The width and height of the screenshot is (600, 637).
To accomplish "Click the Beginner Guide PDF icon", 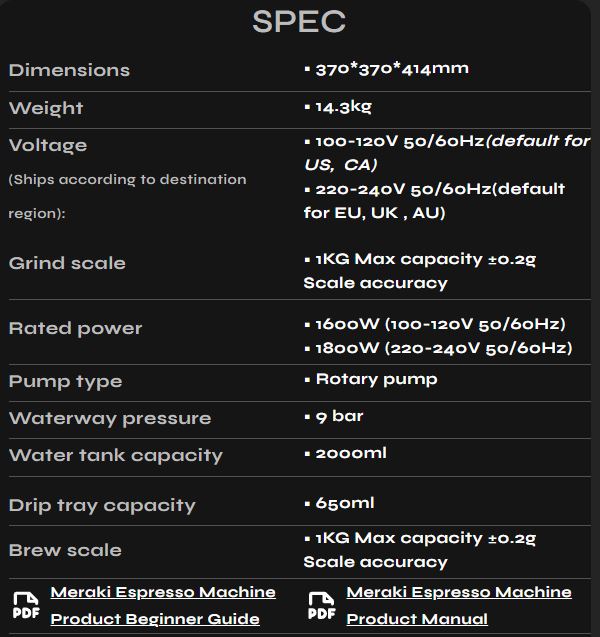I will click(x=26, y=605).
